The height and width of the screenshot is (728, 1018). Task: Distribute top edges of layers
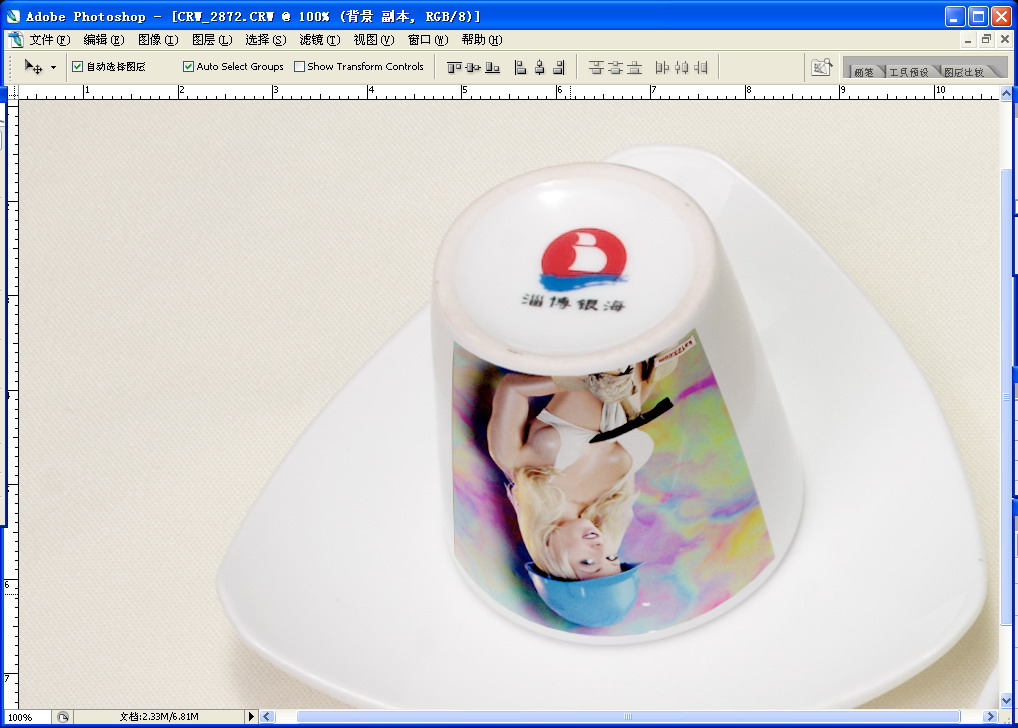[x=596, y=67]
